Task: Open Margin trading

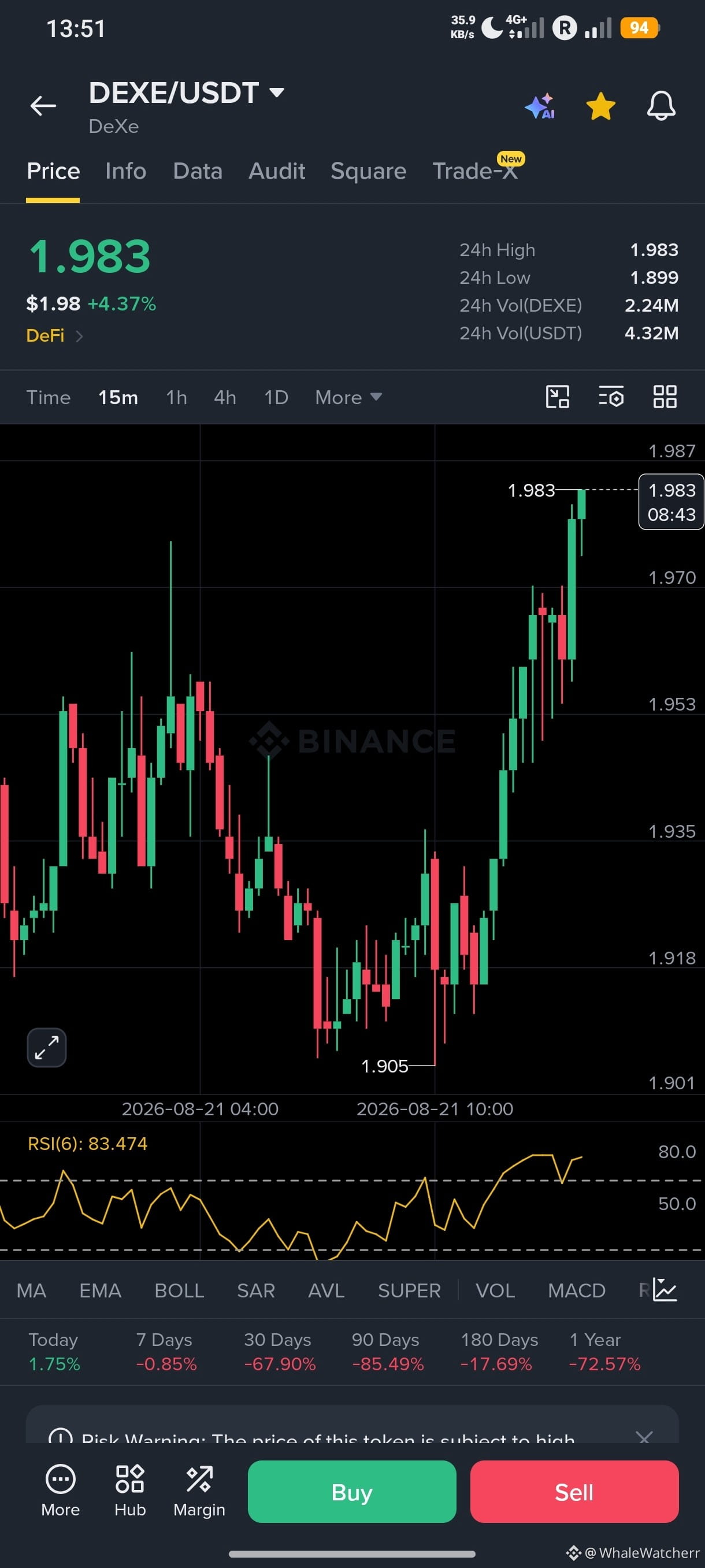Action: point(199,1491)
